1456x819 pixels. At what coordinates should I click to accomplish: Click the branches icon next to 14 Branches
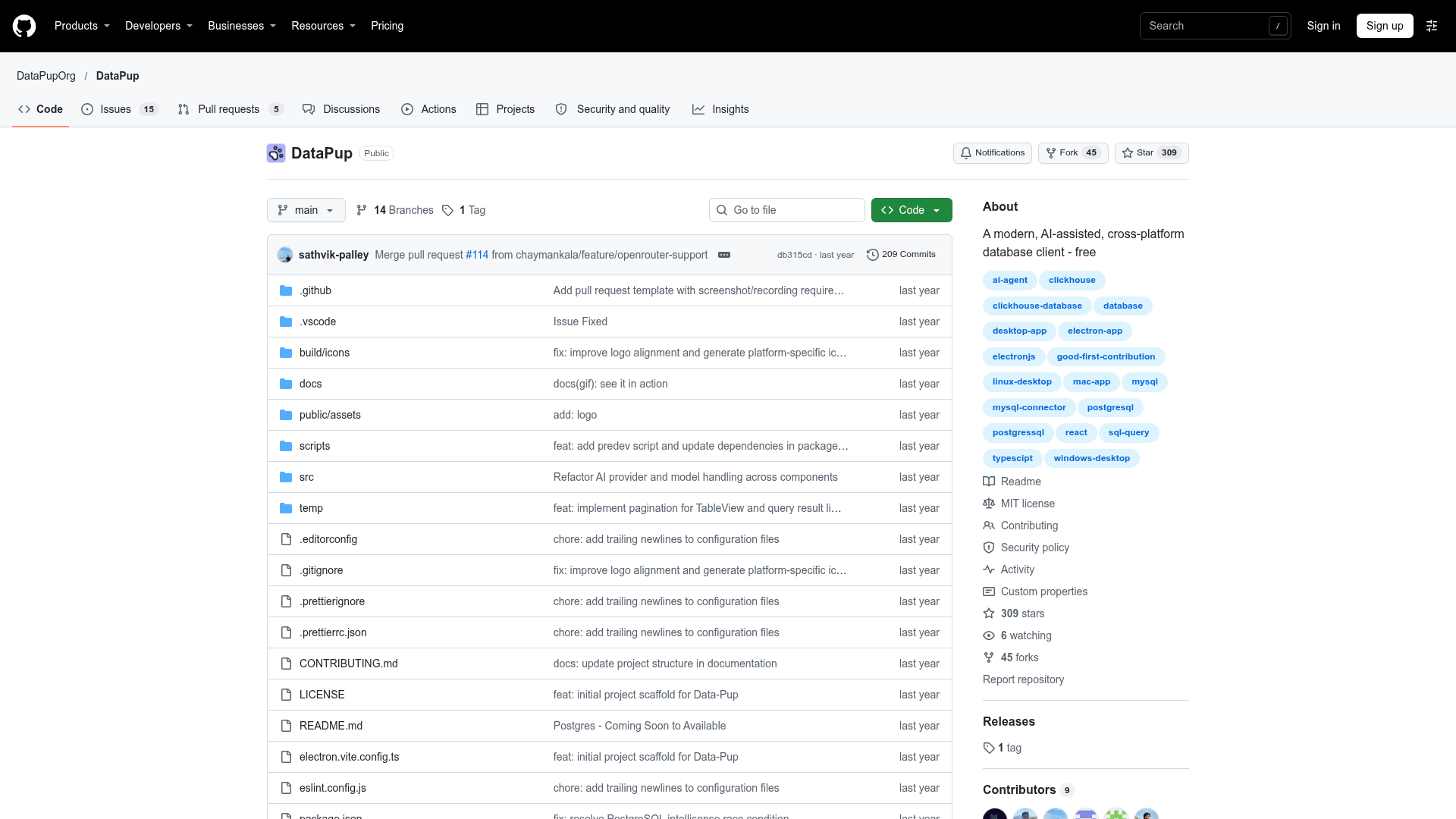pyautogui.click(x=362, y=210)
